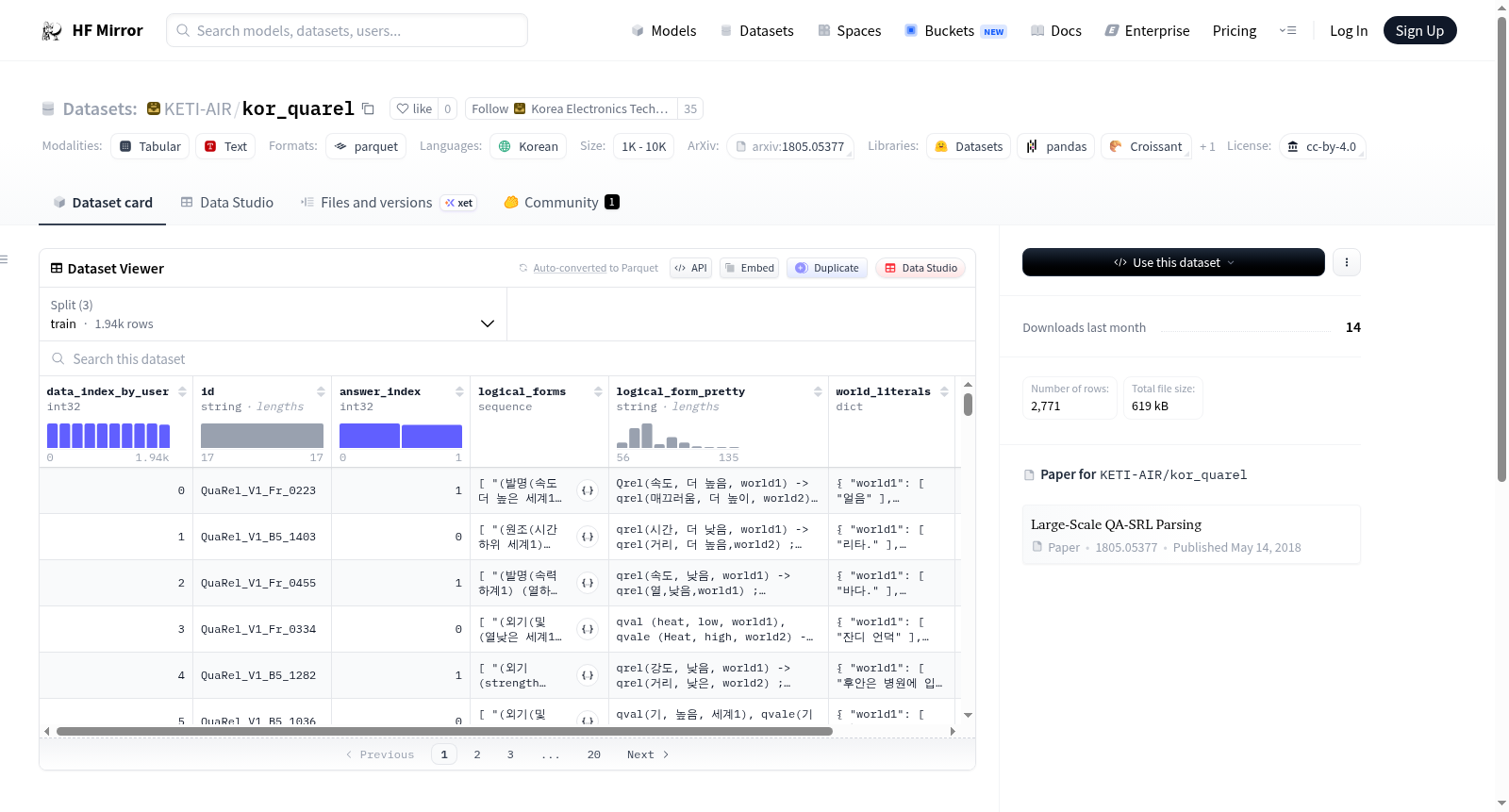Open the Split train dropdown

tap(274, 314)
